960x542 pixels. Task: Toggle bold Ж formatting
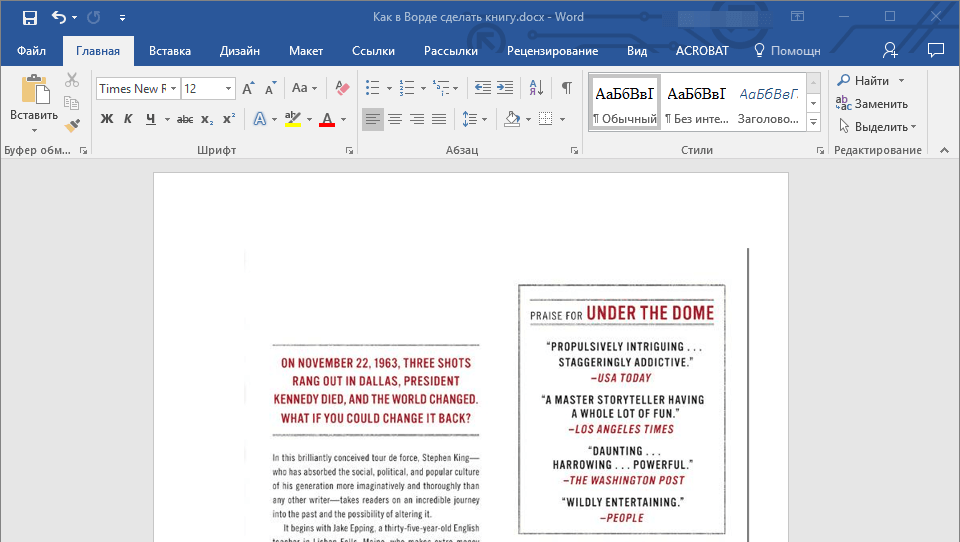107,119
